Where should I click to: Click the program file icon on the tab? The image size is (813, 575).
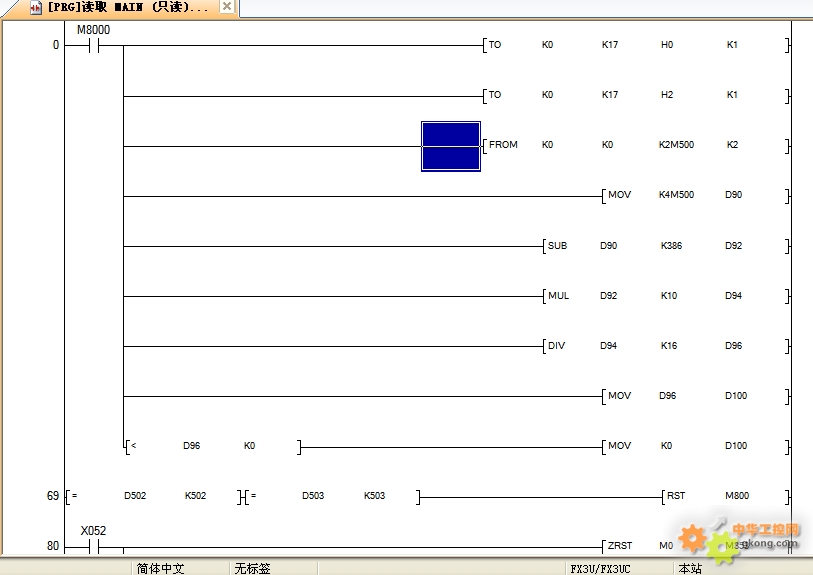[36, 8]
